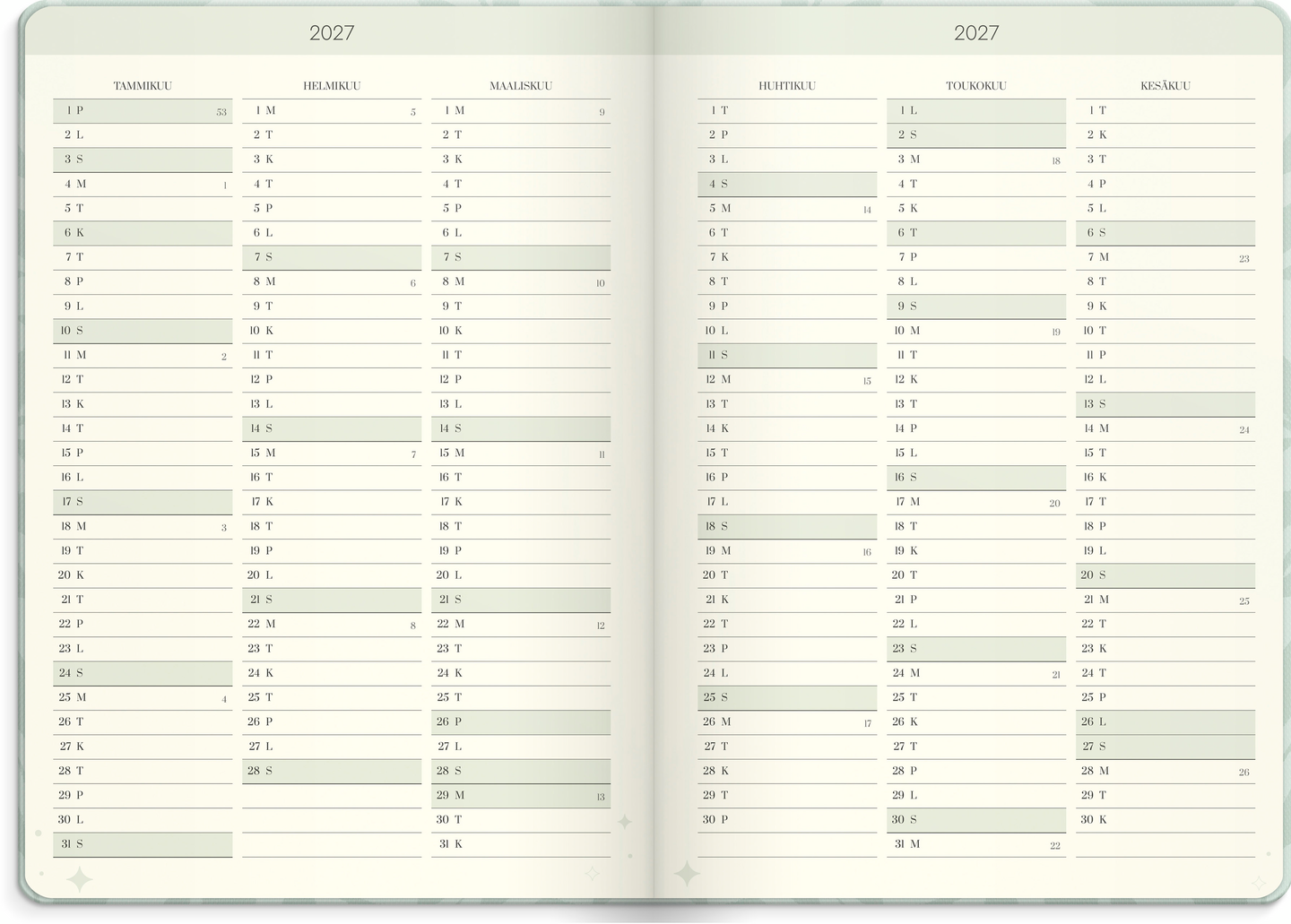Select the 20 S row in Kesäkuu
Screen dimensions: 1291x924
point(1165,575)
